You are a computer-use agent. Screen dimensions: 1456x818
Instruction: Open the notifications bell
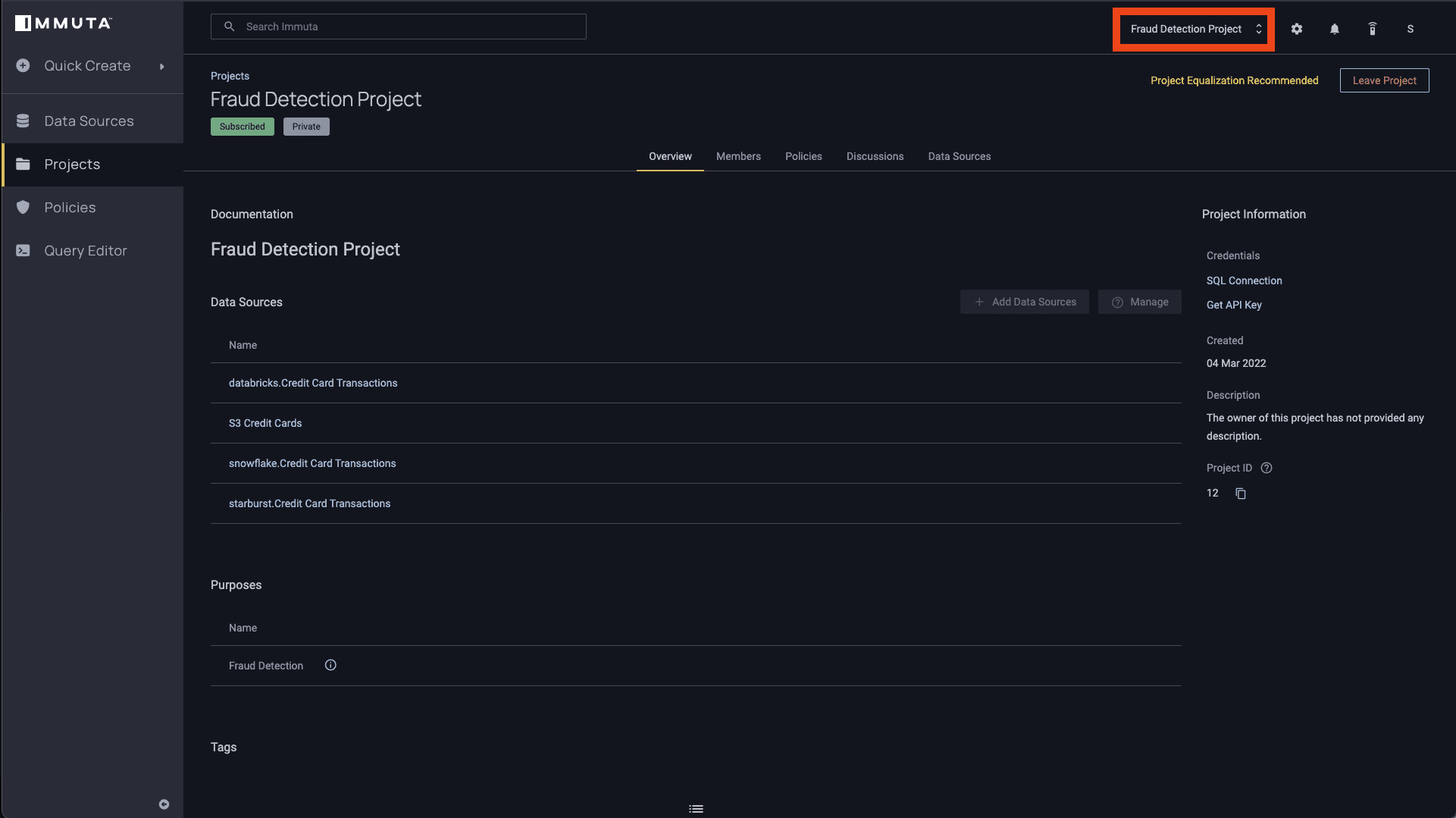click(1335, 29)
